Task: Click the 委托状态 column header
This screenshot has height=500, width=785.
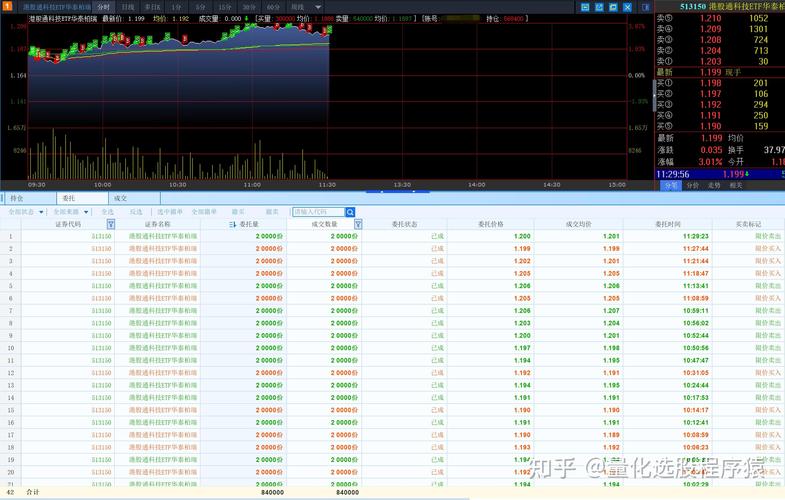Action: [405, 224]
